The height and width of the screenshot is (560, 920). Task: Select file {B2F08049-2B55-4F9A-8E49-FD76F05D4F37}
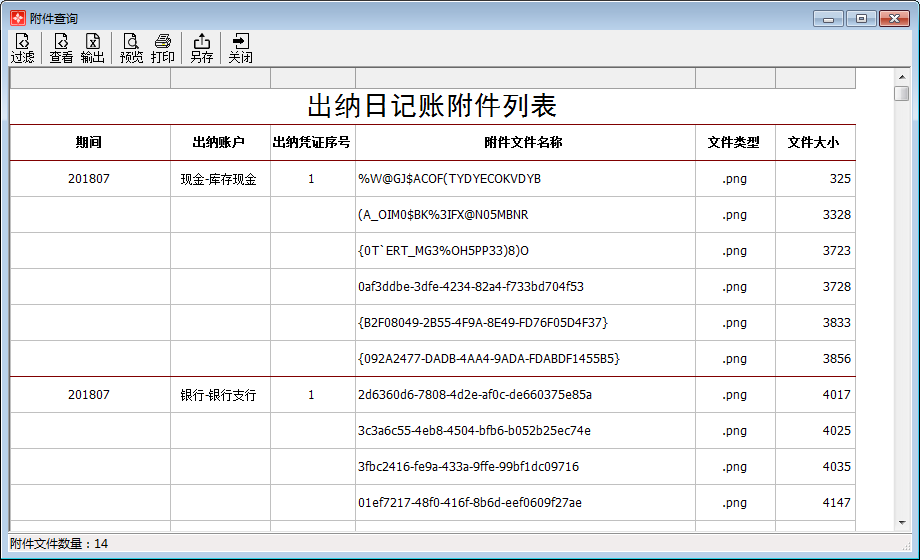(483, 323)
